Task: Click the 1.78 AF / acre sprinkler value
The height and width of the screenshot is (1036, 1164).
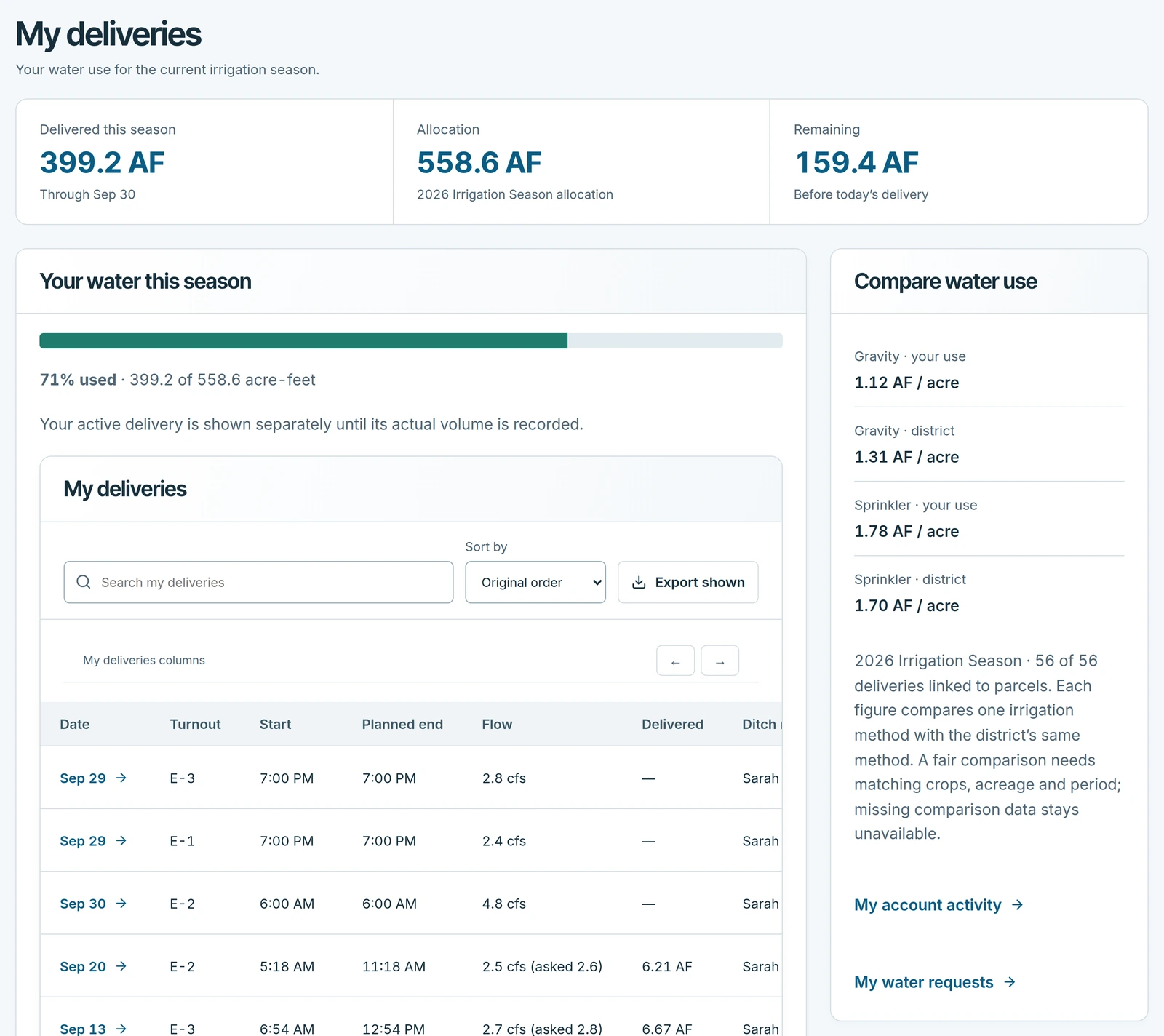Action: [906, 531]
